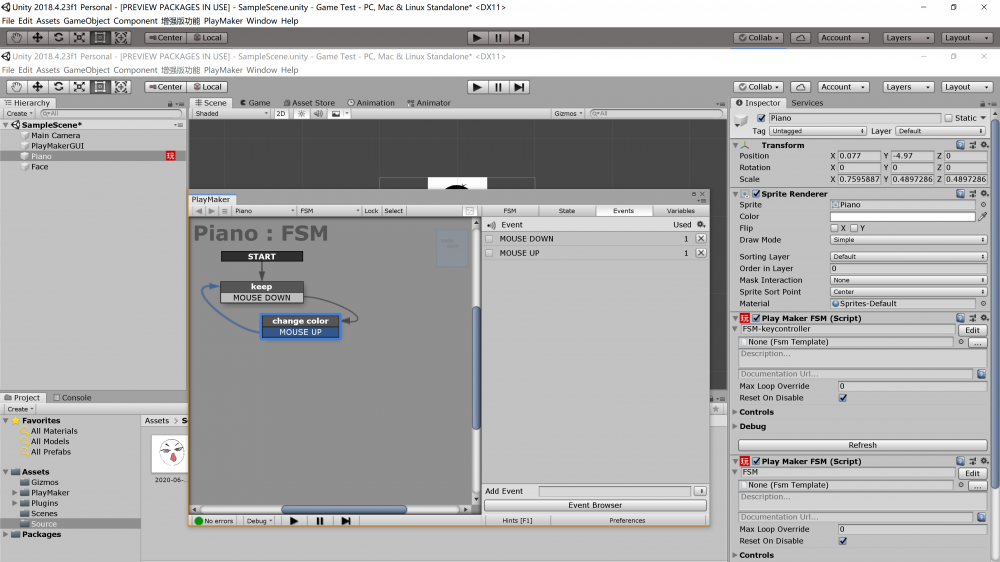Select the Scale tool in lower toolbar
The image size is (1000, 562).
(x=79, y=87)
